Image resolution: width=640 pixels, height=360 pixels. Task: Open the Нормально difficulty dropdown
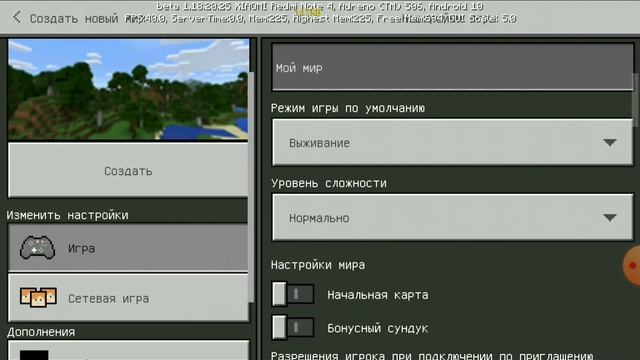(x=453, y=218)
